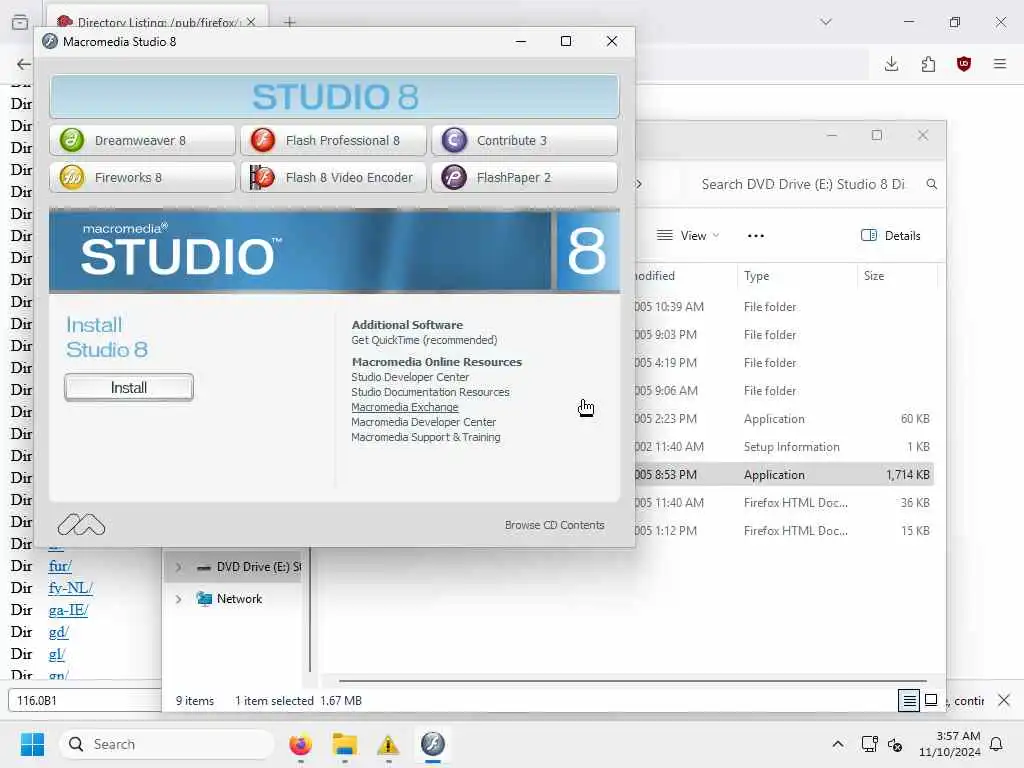Open Studio Documentation Resources link
The height and width of the screenshot is (768, 1024).
pyautogui.click(x=430, y=392)
